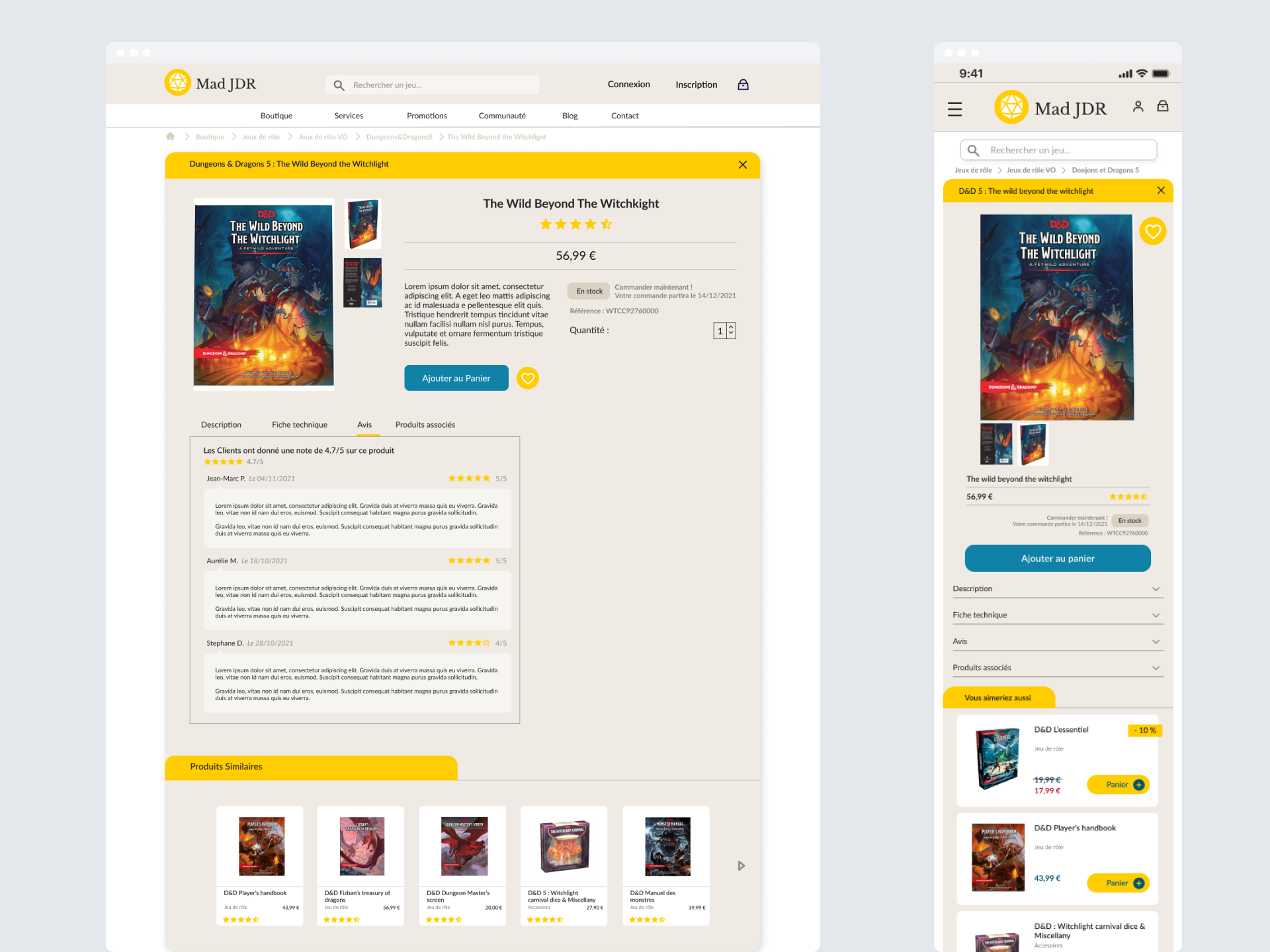
Task: Tap the heart wishlist icon on mobile image
Action: (x=1153, y=231)
